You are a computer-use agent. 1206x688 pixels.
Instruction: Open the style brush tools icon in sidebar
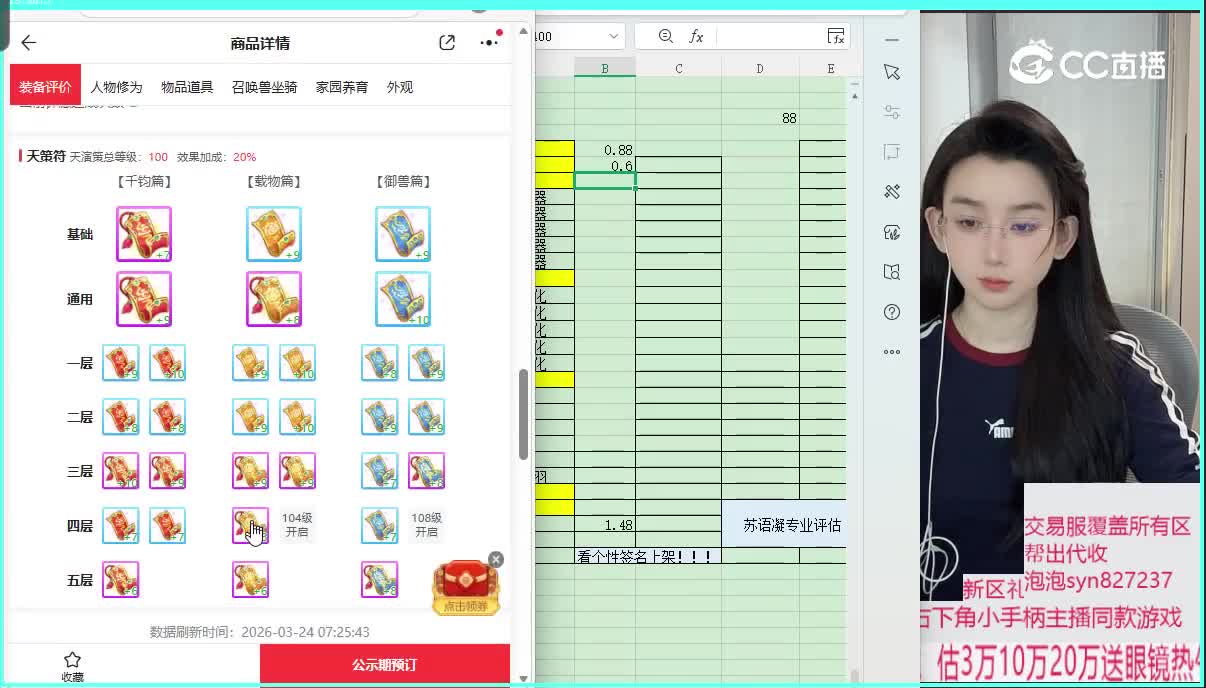click(892, 192)
